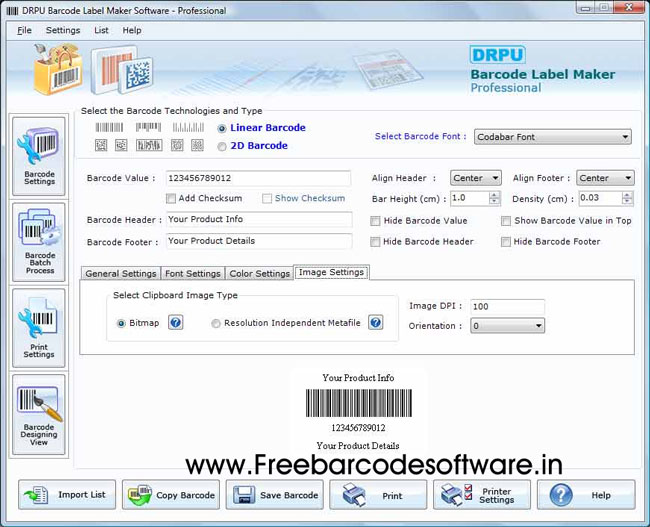Viewport: 650px width, 527px height.
Task: Decrease Bar Height with the down arrow
Action: pyautogui.click(x=494, y=202)
